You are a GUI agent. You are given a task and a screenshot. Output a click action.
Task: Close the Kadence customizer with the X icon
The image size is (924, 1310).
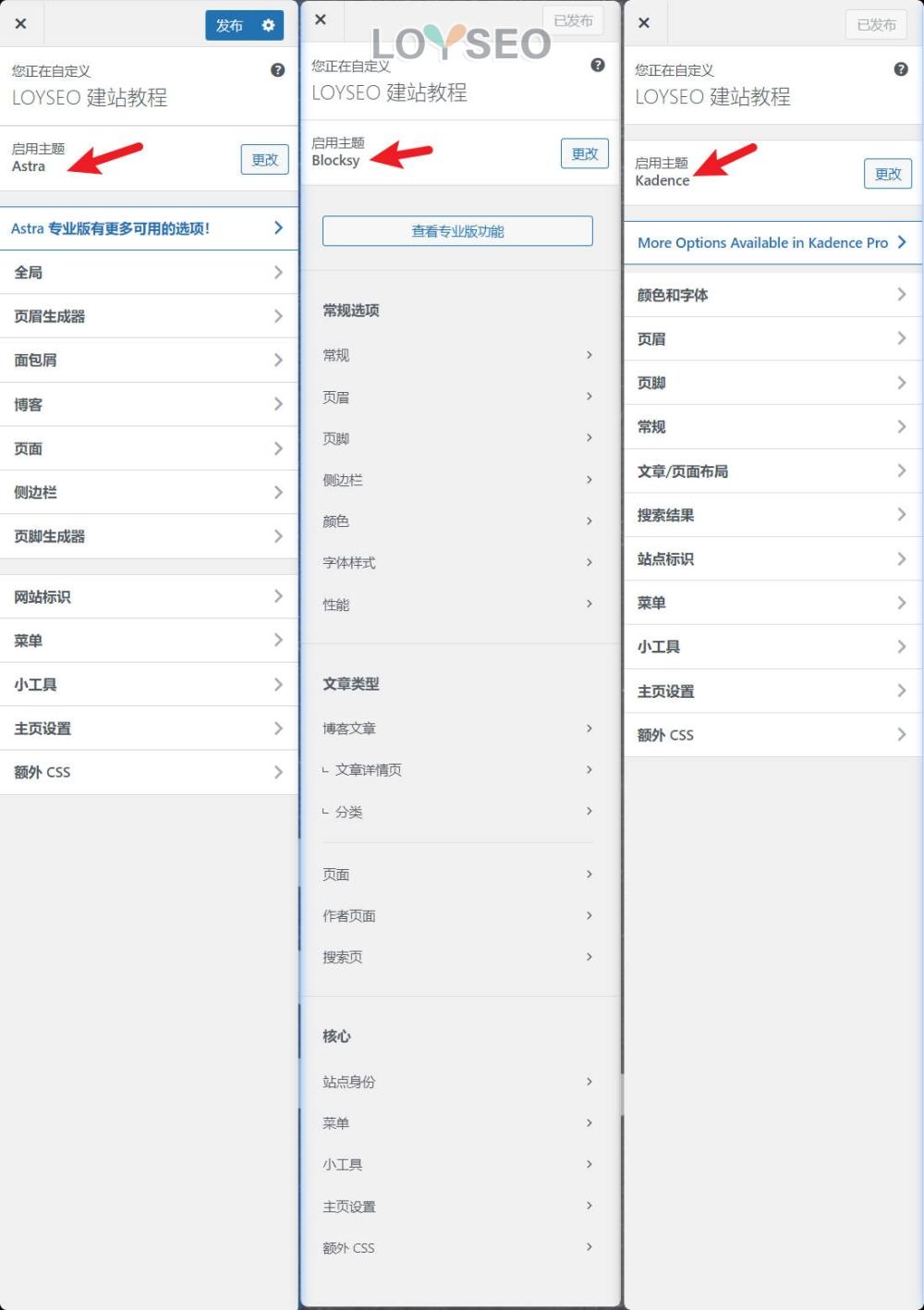tap(644, 23)
